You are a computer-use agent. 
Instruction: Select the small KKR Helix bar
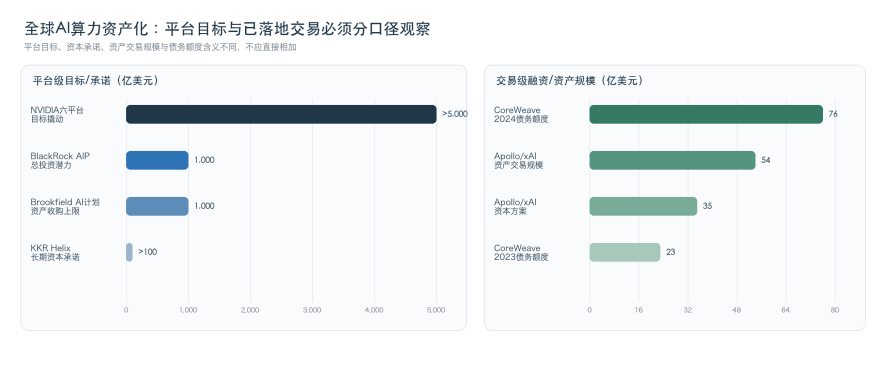tap(129, 252)
